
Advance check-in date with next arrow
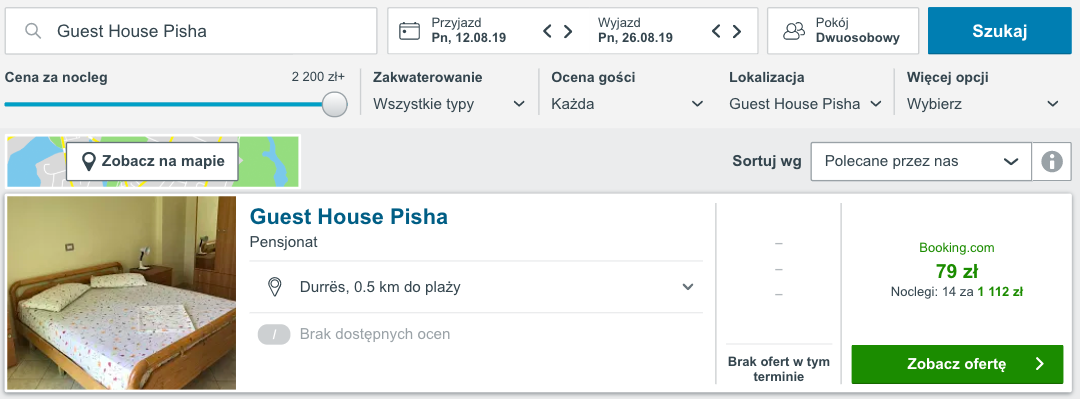[x=568, y=31]
